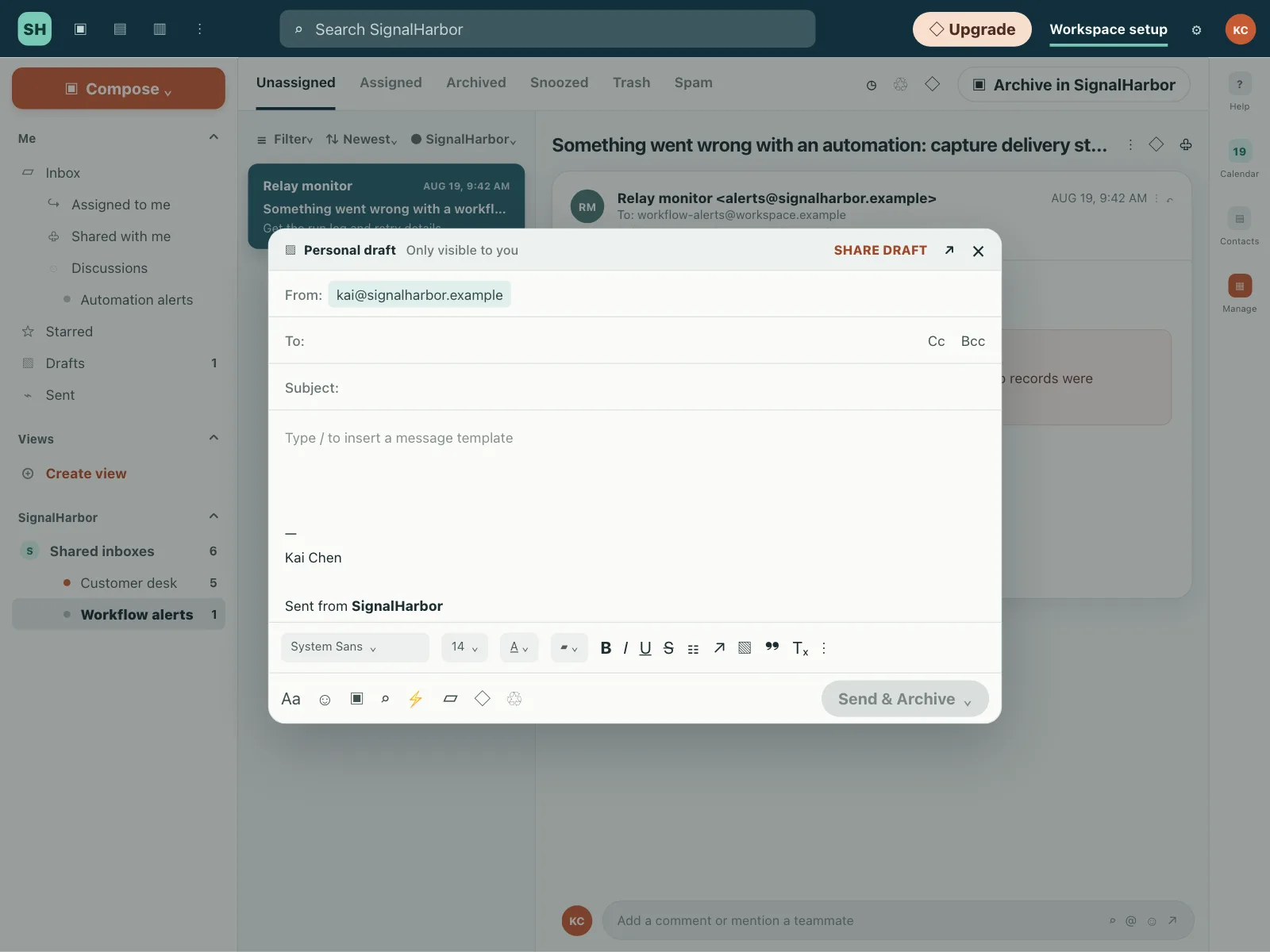Click the @ mention icon in comment box
This screenshot has width=1270, height=952.
(x=1130, y=921)
